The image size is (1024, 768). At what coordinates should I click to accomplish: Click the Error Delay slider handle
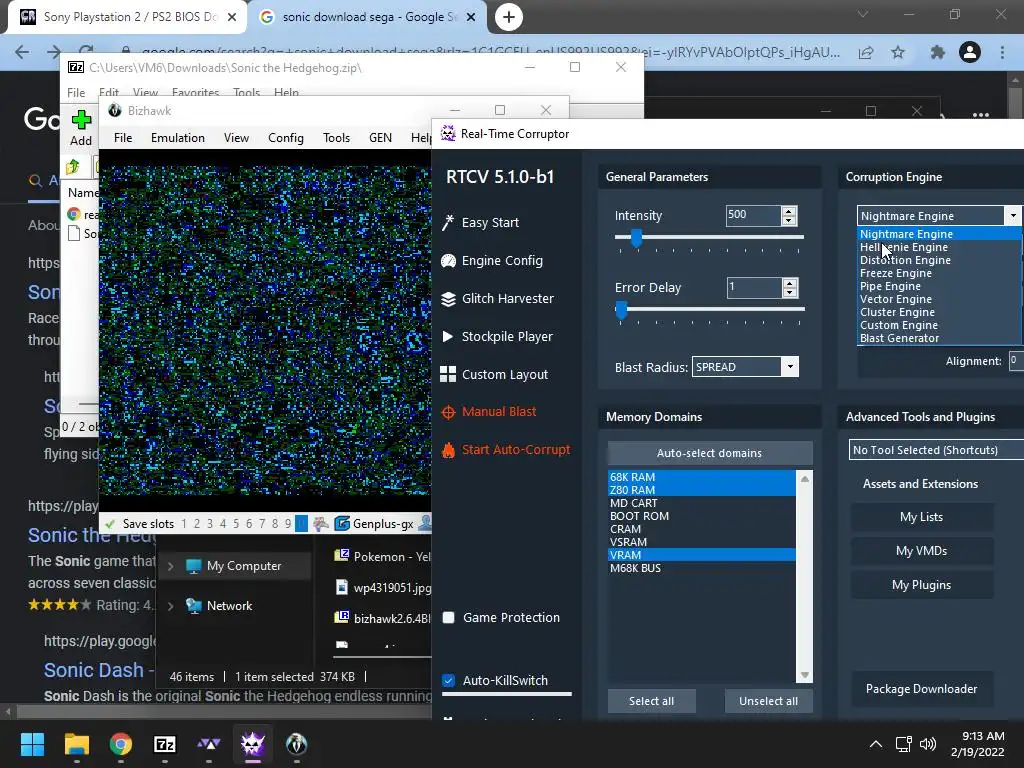(x=621, y=311)
